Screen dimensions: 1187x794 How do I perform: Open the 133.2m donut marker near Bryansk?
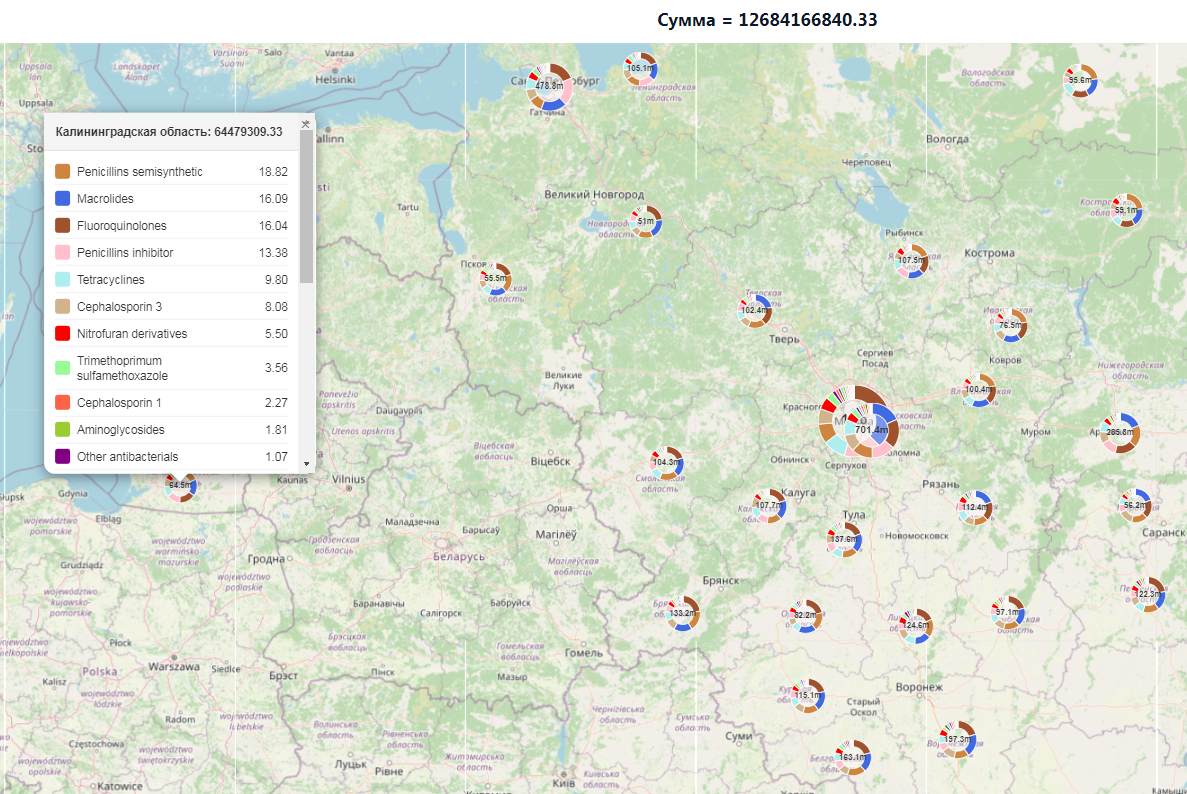click(x=682, y=613)
